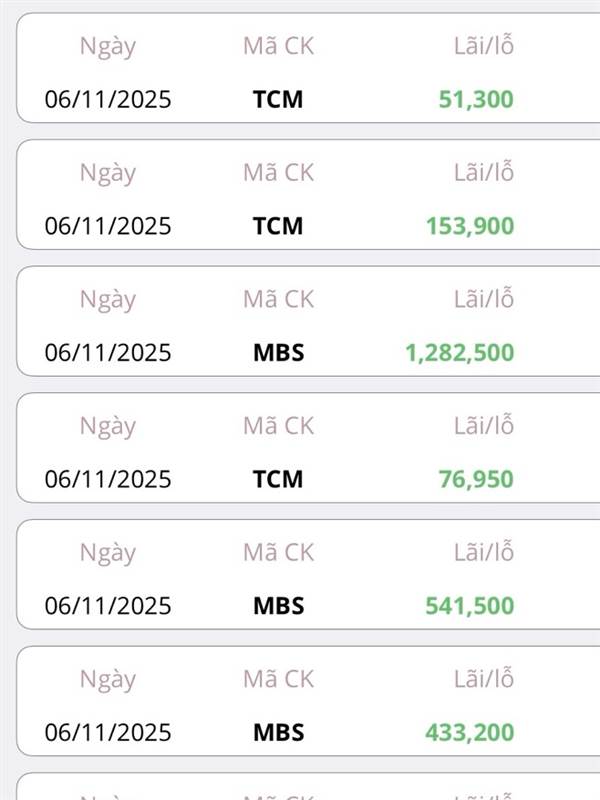
Task: Click TCM code in the 153,900 card
Action: [278, 226]
